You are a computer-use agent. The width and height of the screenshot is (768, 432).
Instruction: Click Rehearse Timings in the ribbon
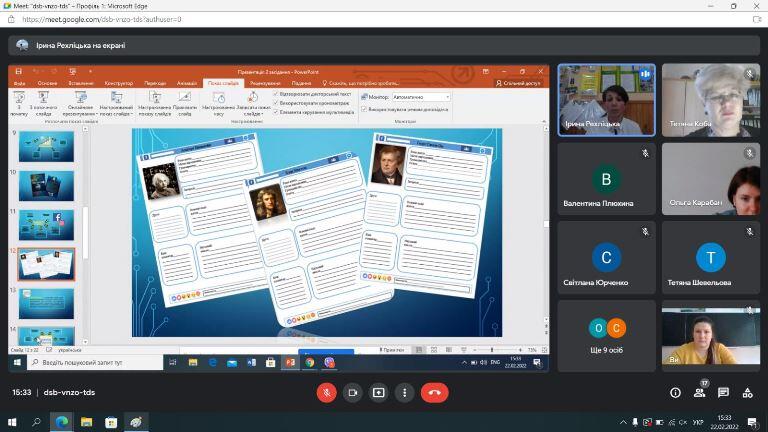[x=218, y=103]
